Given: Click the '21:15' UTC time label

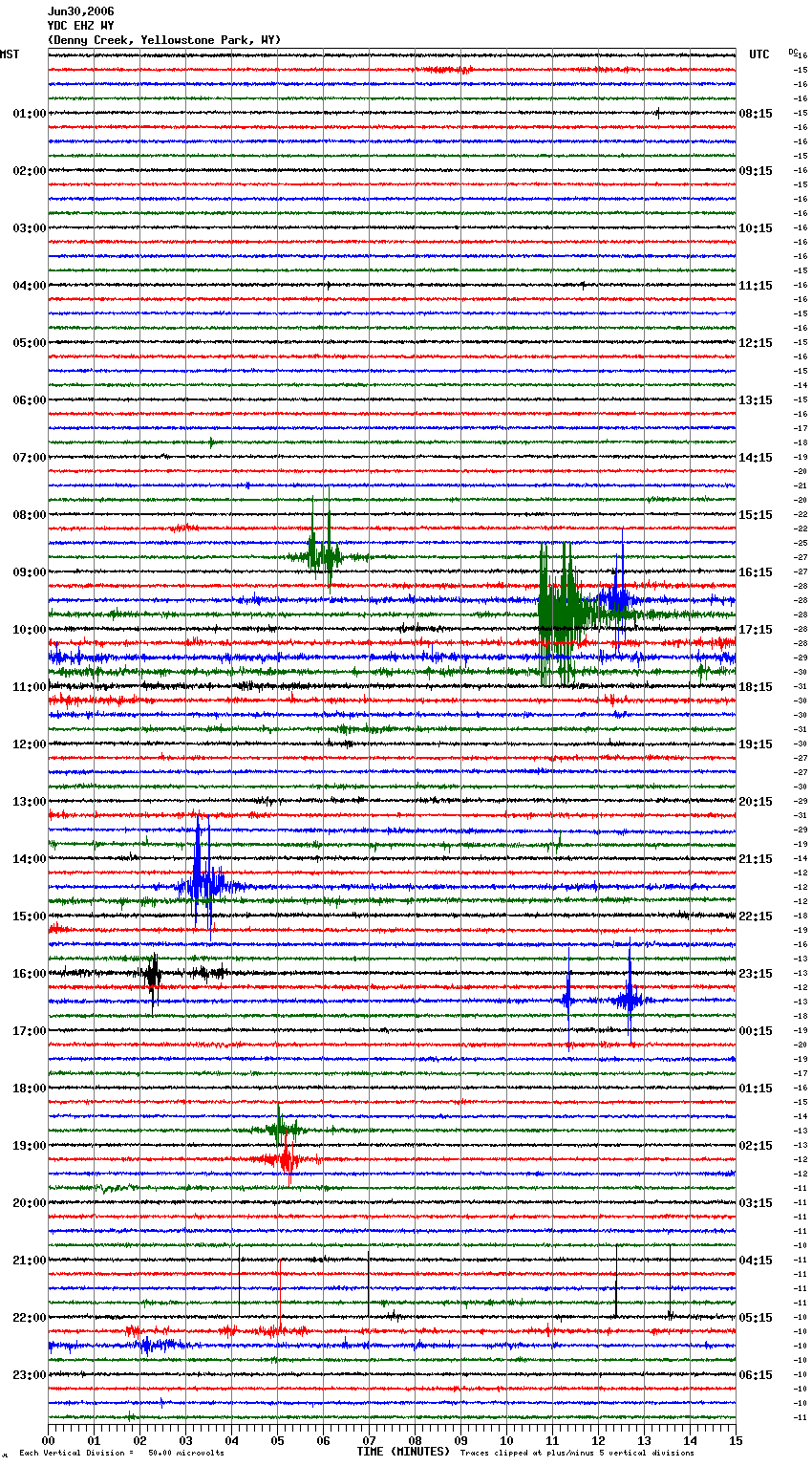Looking at the screenshot, I should pos(756,859).
